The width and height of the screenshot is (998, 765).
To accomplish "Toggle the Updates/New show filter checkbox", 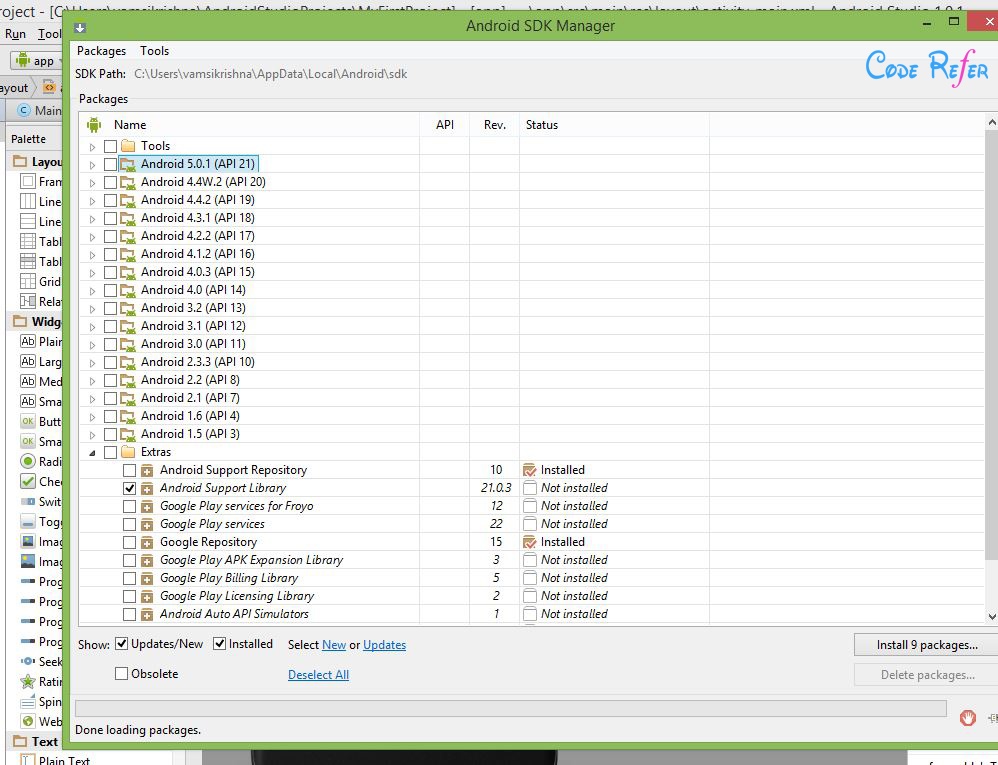I will tap(122, 643).
